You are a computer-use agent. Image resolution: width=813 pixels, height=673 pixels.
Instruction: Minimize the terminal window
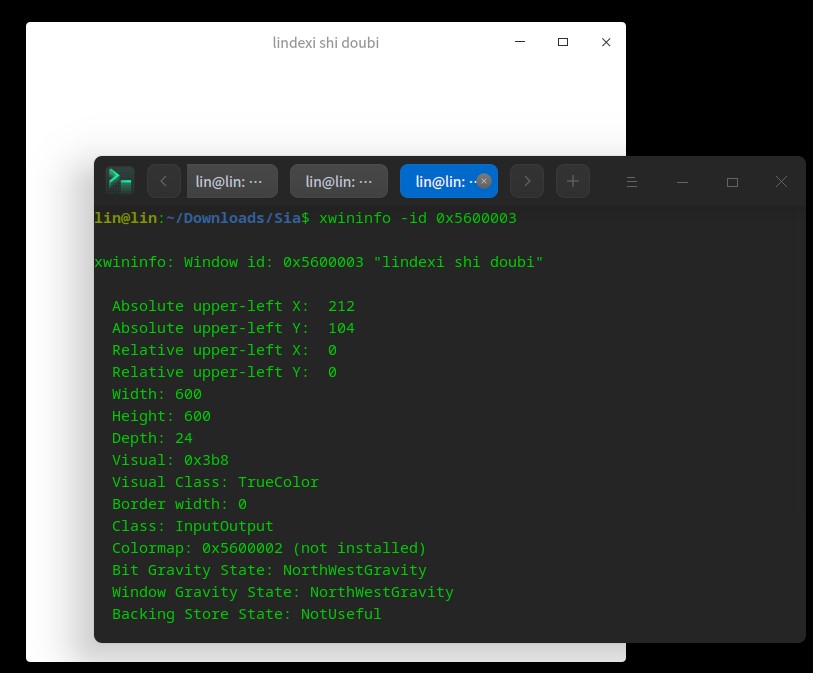click(x=682, y=182)
